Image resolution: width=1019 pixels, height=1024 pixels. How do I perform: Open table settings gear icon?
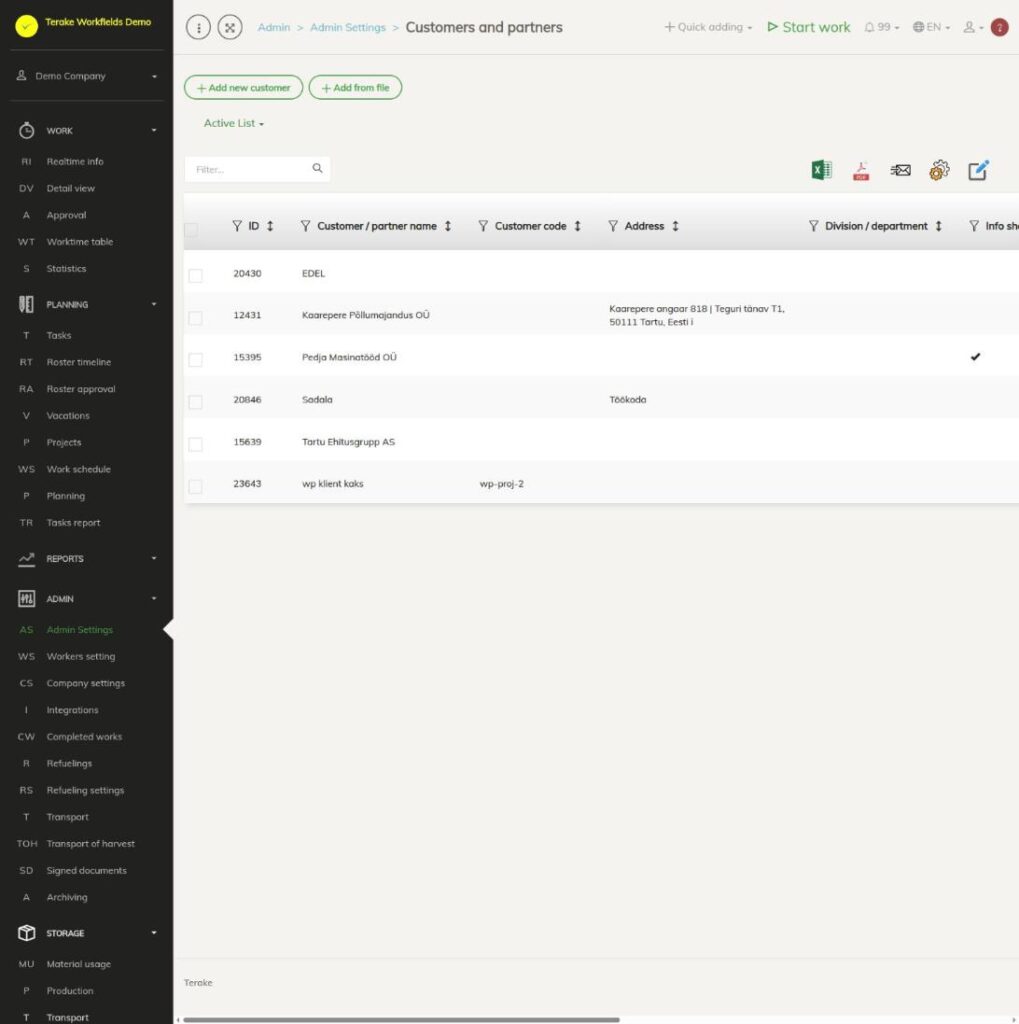(939, 170)
